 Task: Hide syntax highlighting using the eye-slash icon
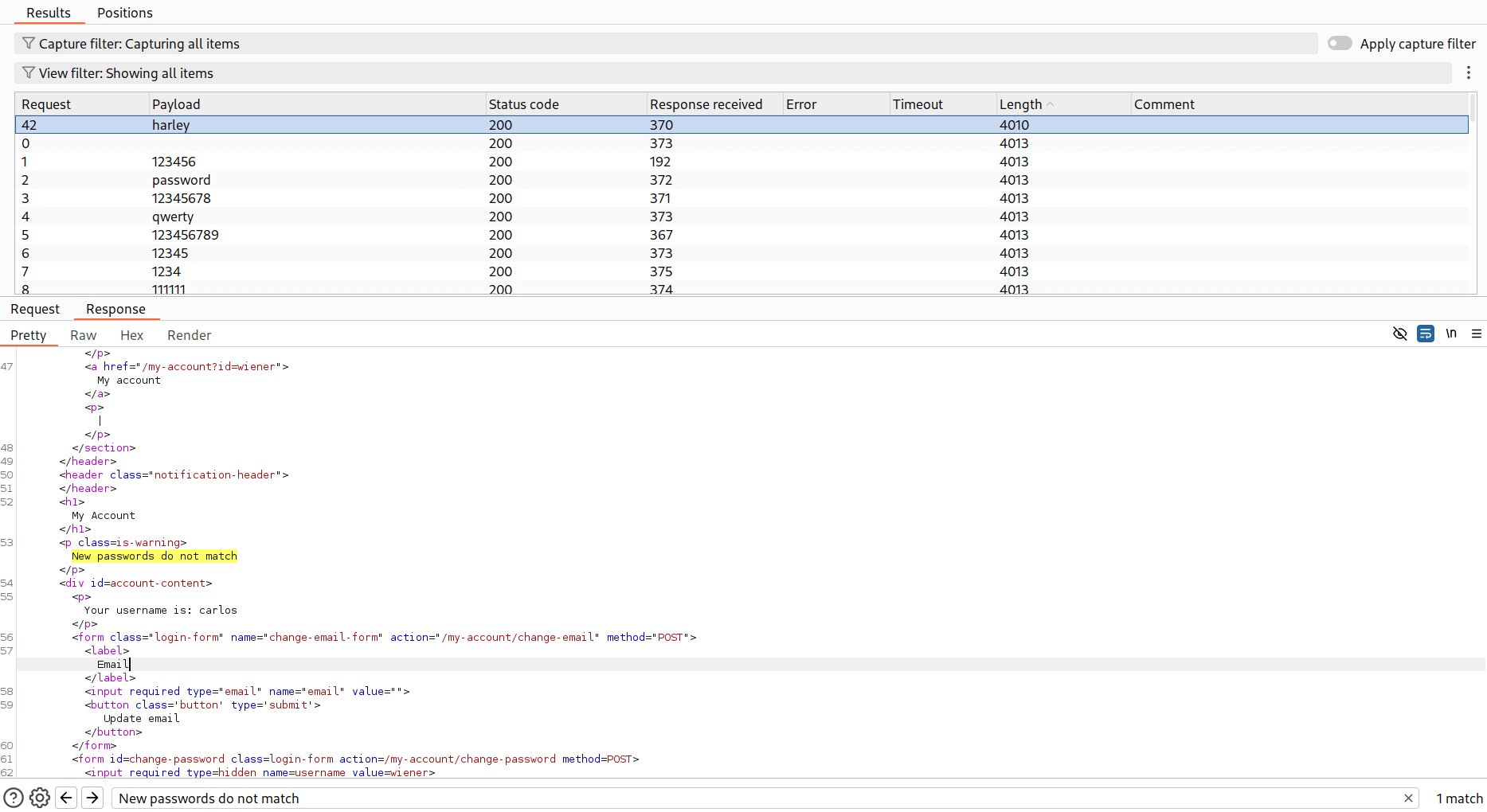(1400, 334)
